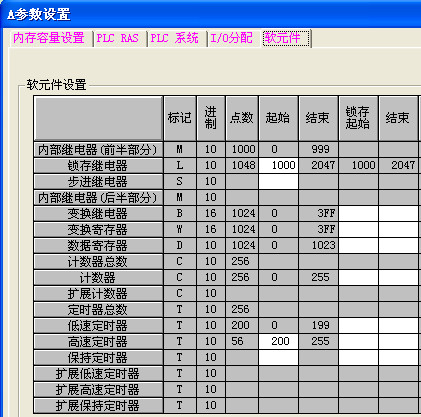Click latch start cell for 变换继电器
The width and height of the screenshot is (421, 417).
358,213
